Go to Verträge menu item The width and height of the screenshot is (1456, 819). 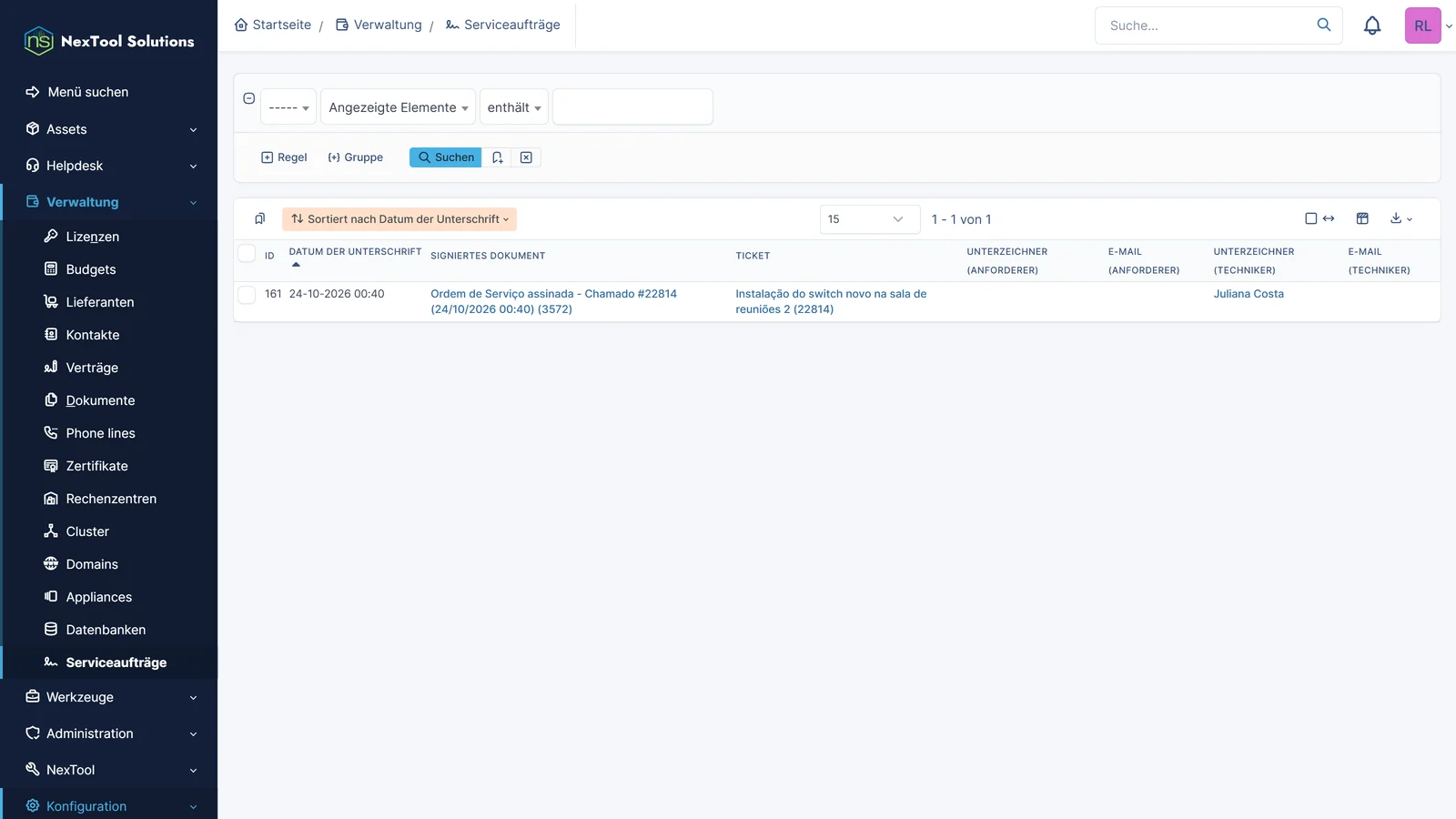click(92, 368)
